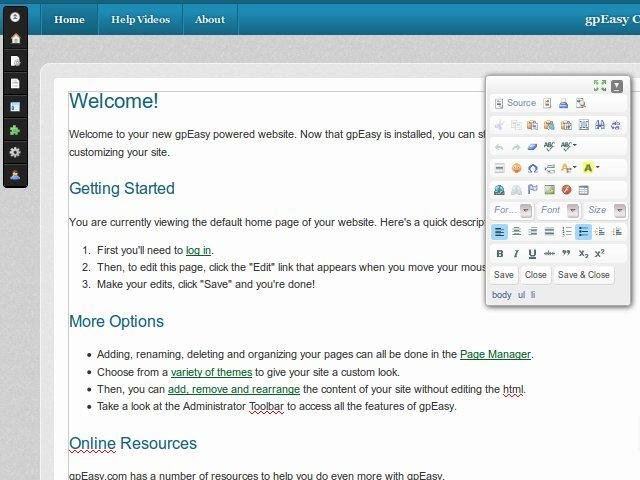Screen dimensions: 640x480
Task: Toggle bold formatting
Action: (x=499, y=254)
